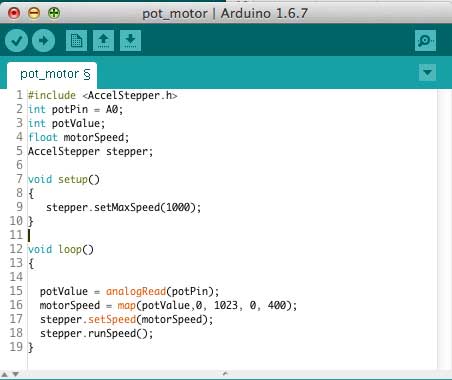Click the console divider up arrow
This screenshot has width=452, height=380.
[5, 374]
